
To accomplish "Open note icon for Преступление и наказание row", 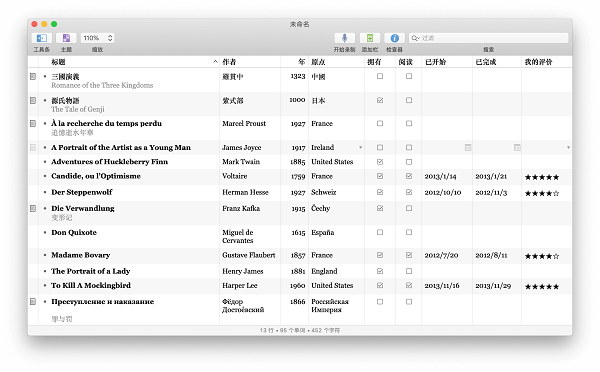I will coord(33,302).
